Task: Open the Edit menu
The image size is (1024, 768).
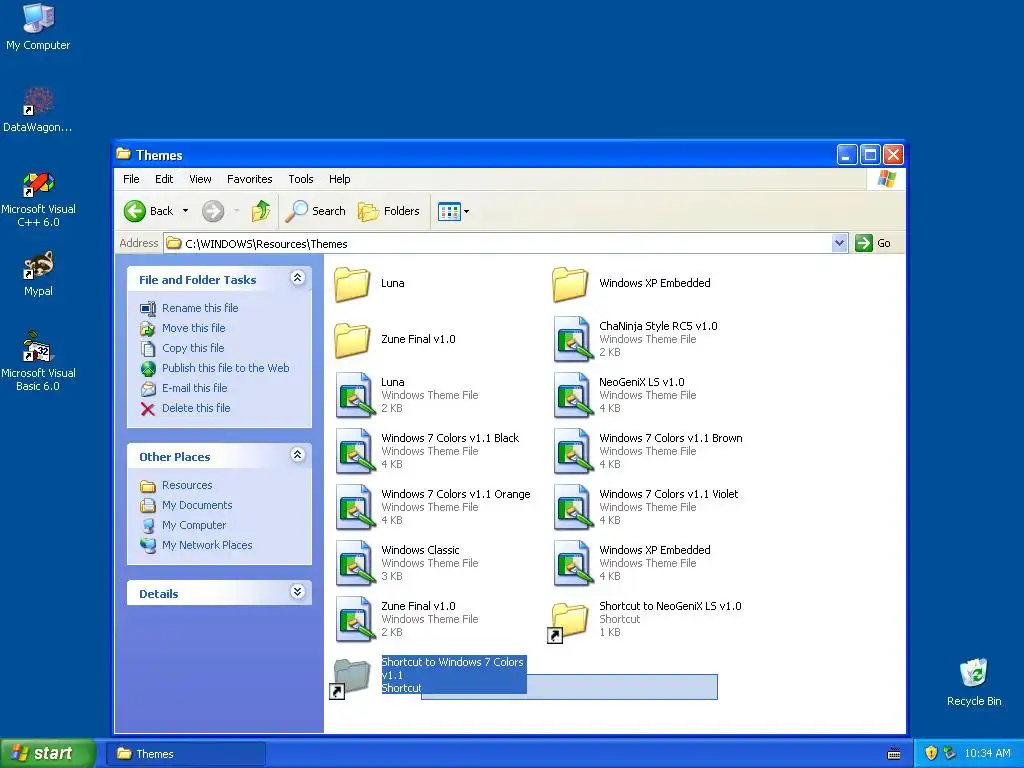Action: [x=164, y=179]
